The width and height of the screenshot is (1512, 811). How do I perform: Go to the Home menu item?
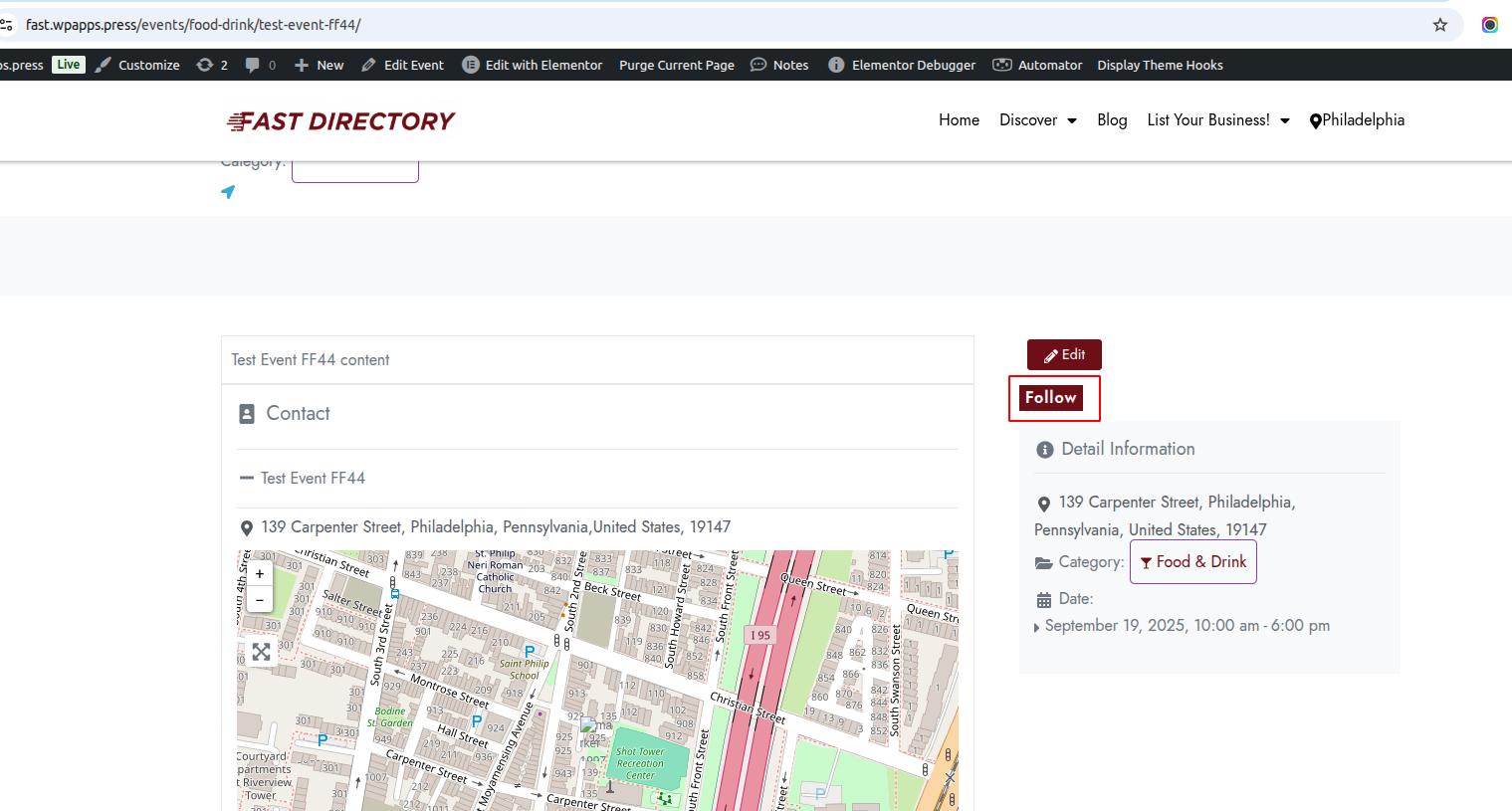(959, 120)
